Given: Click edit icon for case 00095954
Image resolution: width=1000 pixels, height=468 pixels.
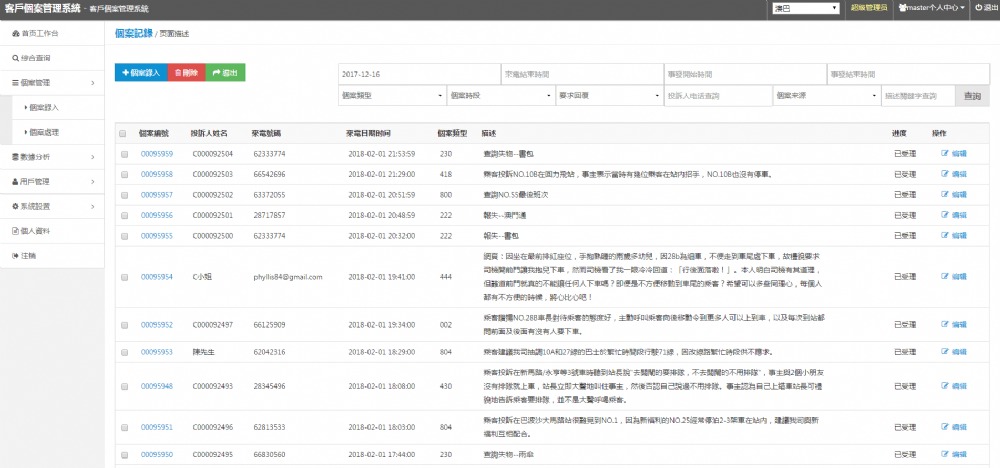Looking at the screenshot, I should (945, 277).
